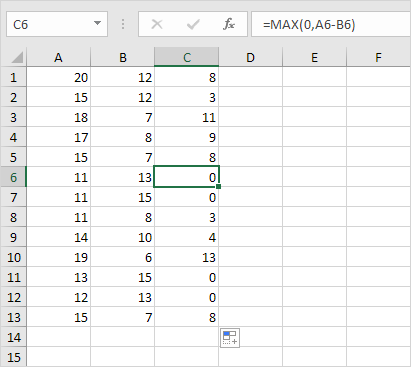Click the formula bar with =MAX(0,A6-B6)
The height and width of the screenshot is (367, 411).
point(331,24)
